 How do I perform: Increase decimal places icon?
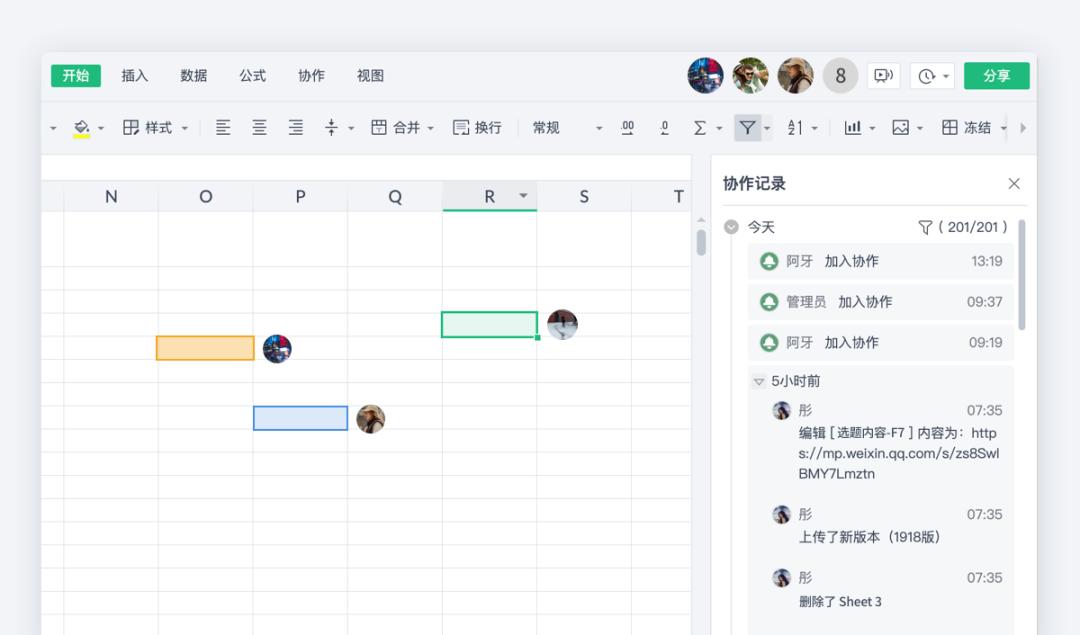627,127
